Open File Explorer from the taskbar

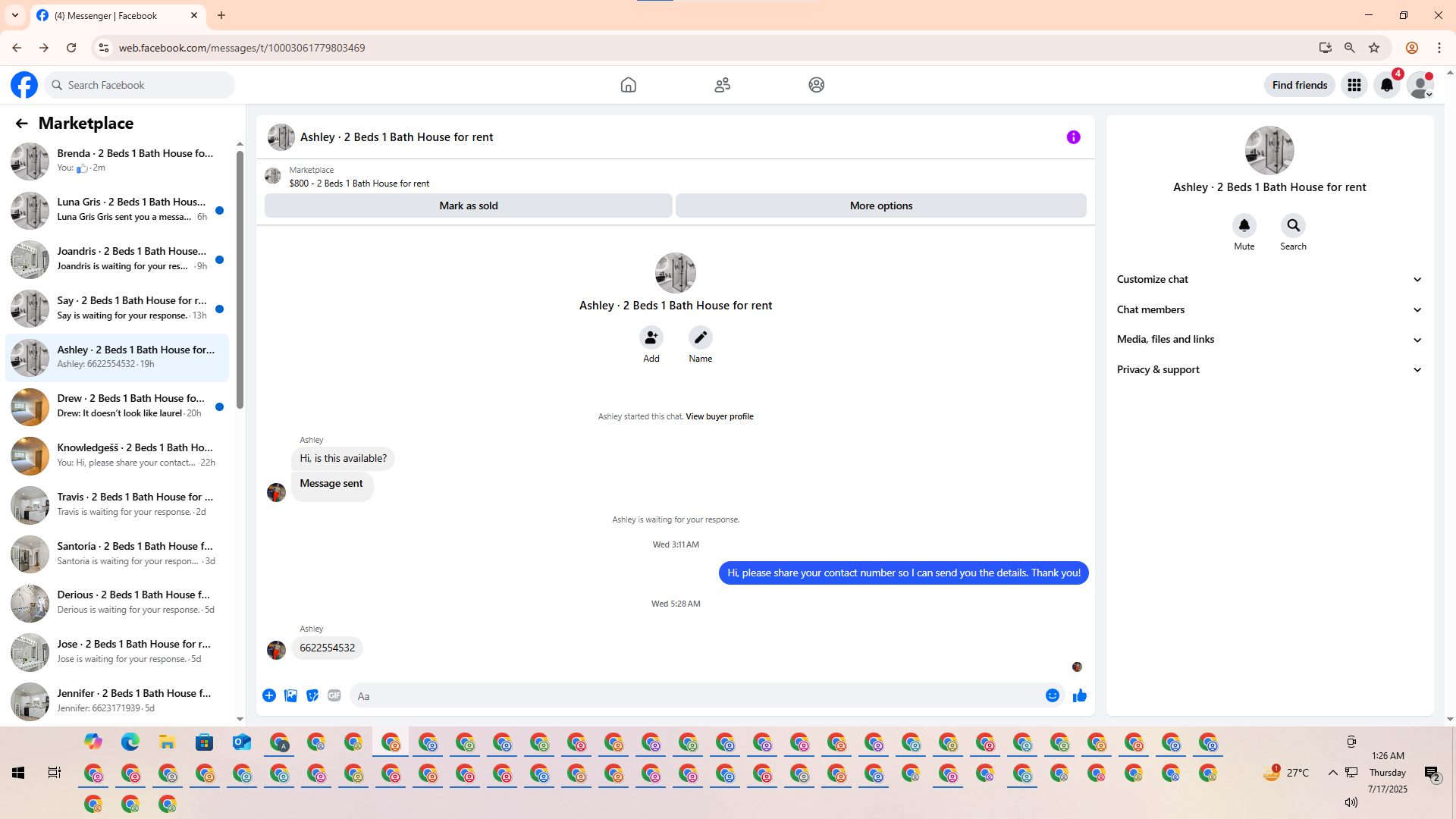click(168, 742)
